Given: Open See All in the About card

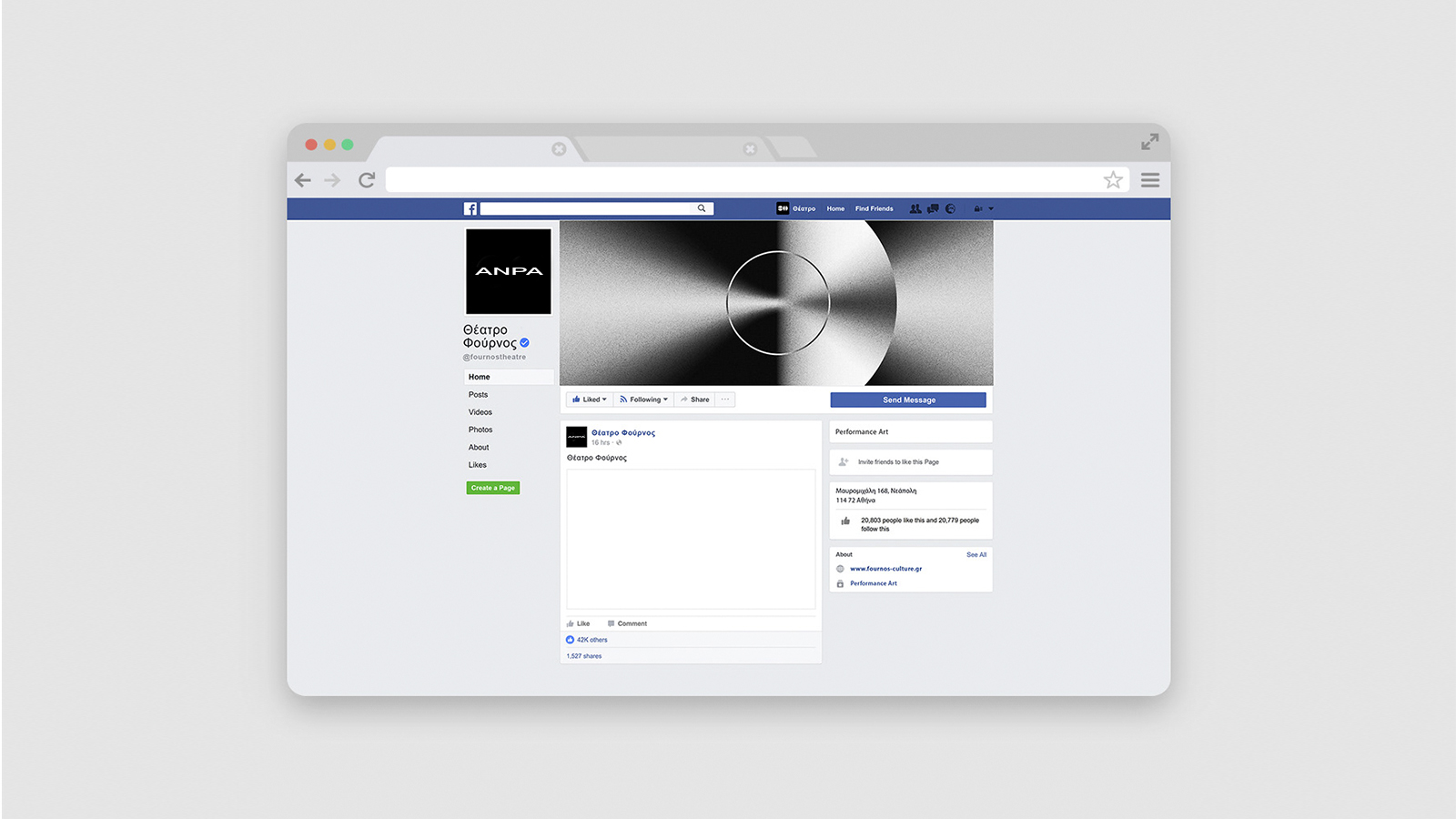Looking at the screenshot, I should point(976,554).
